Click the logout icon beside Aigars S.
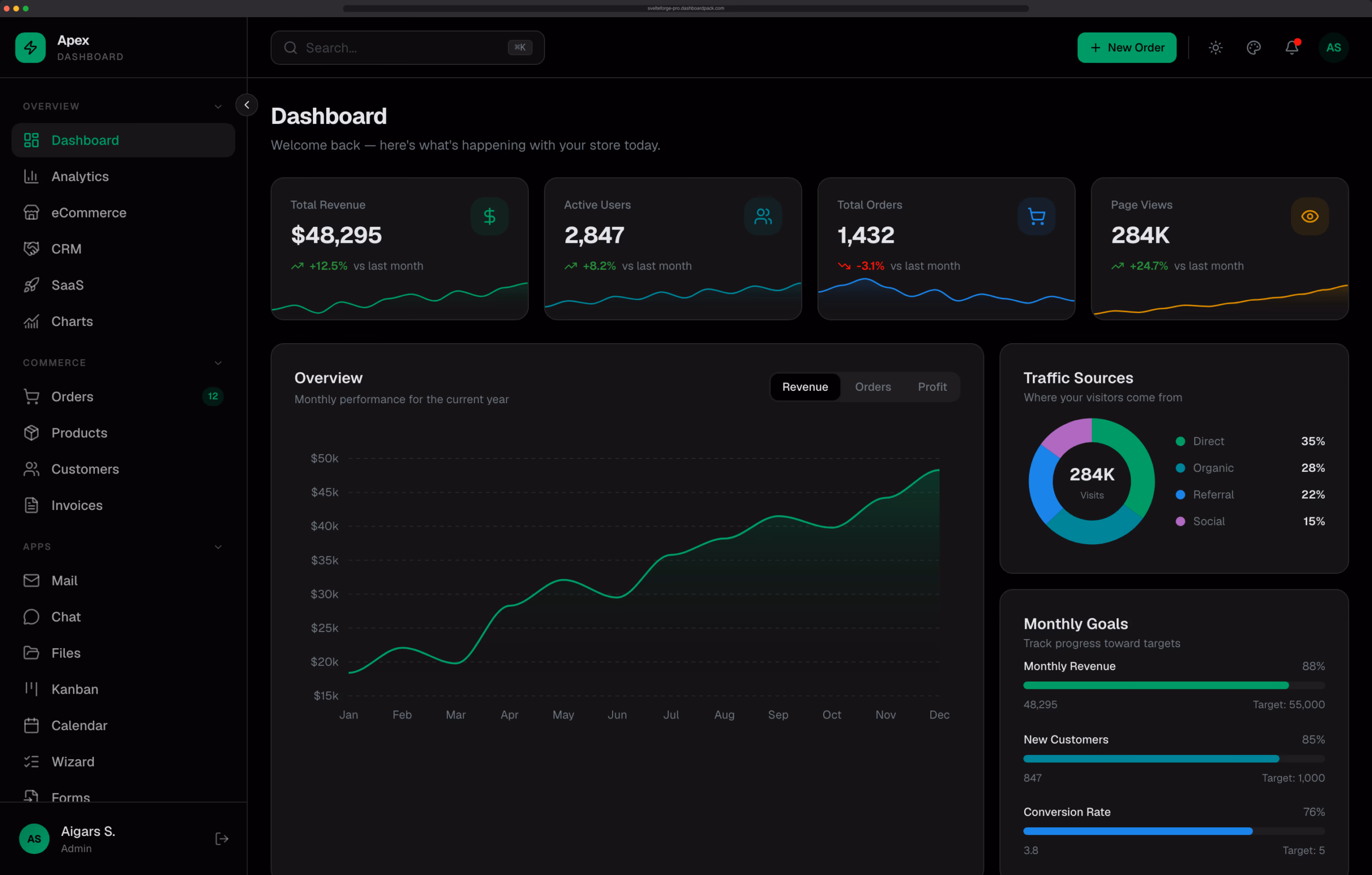The width and height of the screenshot is (1372, 875). coord(222,839)
